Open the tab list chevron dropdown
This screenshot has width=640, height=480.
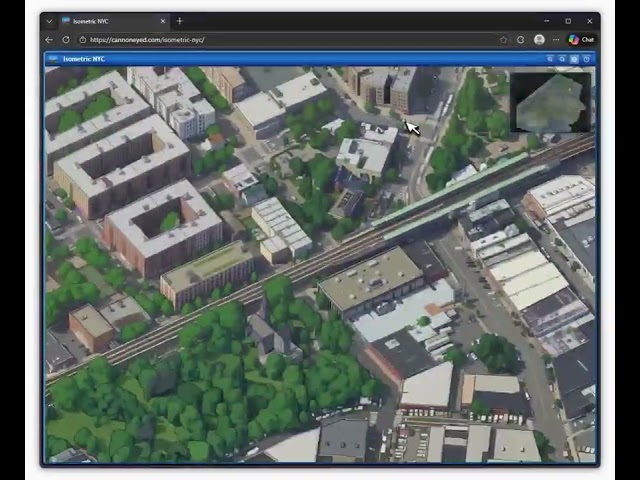click(x=49, y=21)
